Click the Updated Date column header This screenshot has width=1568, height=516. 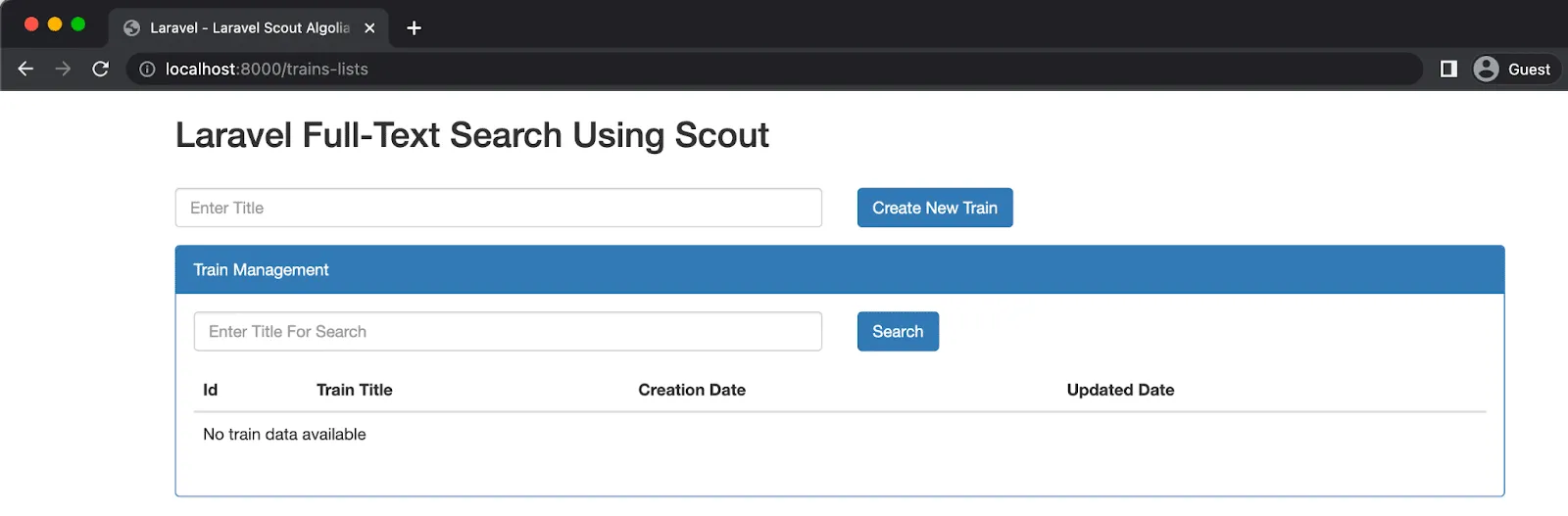point(1120,390)
